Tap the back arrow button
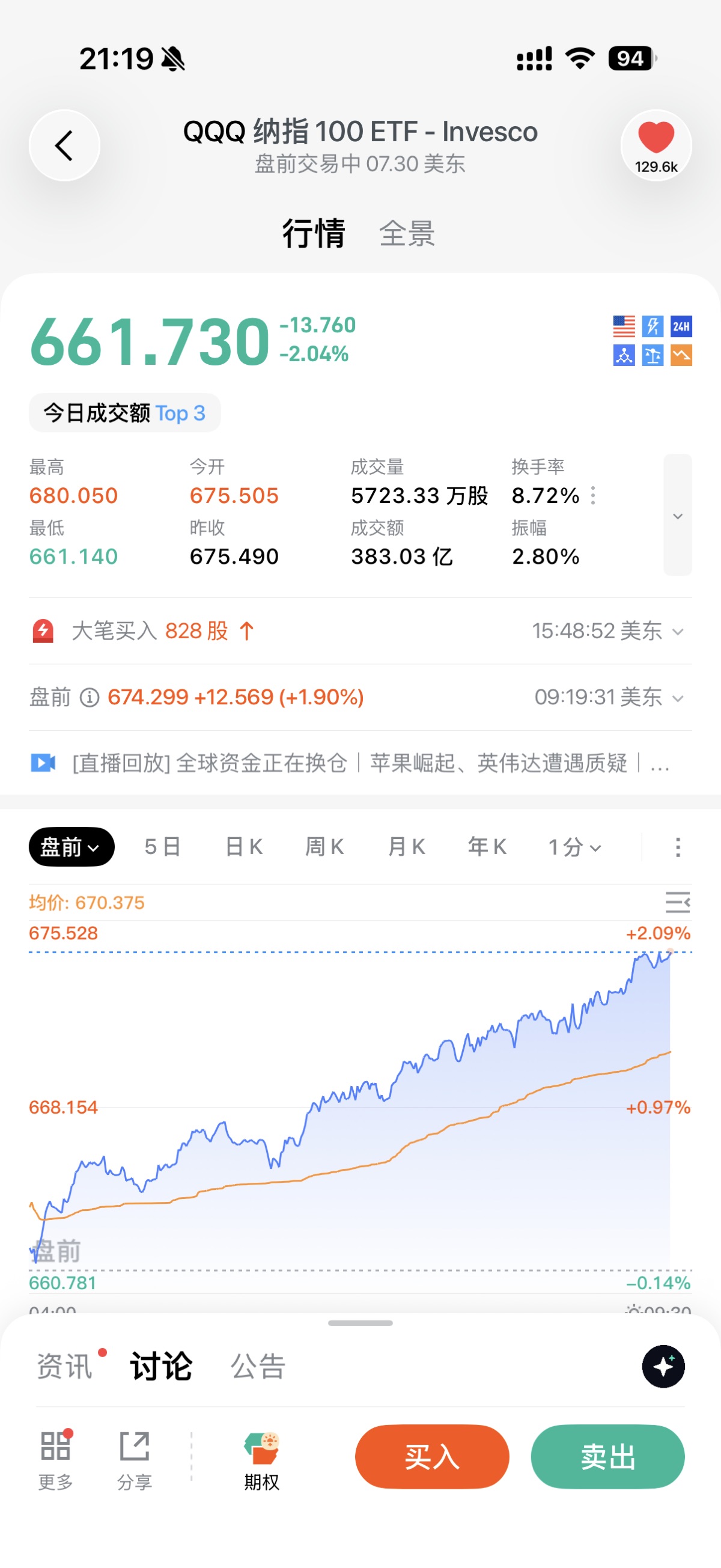Screen dimensions: 721x1568 pyautogui.click(x=64, y=145)
